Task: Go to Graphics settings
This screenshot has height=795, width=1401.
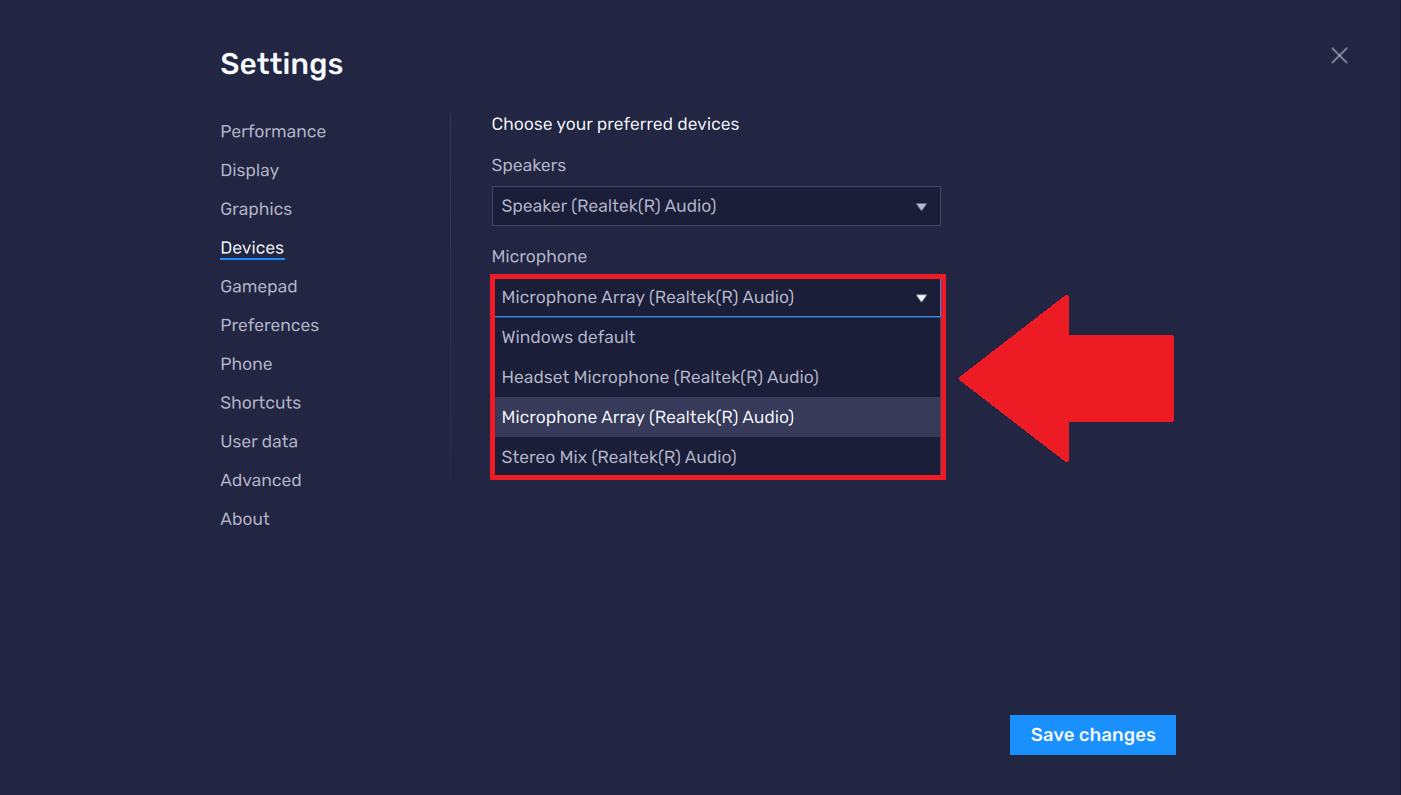Action: [256, 209]
